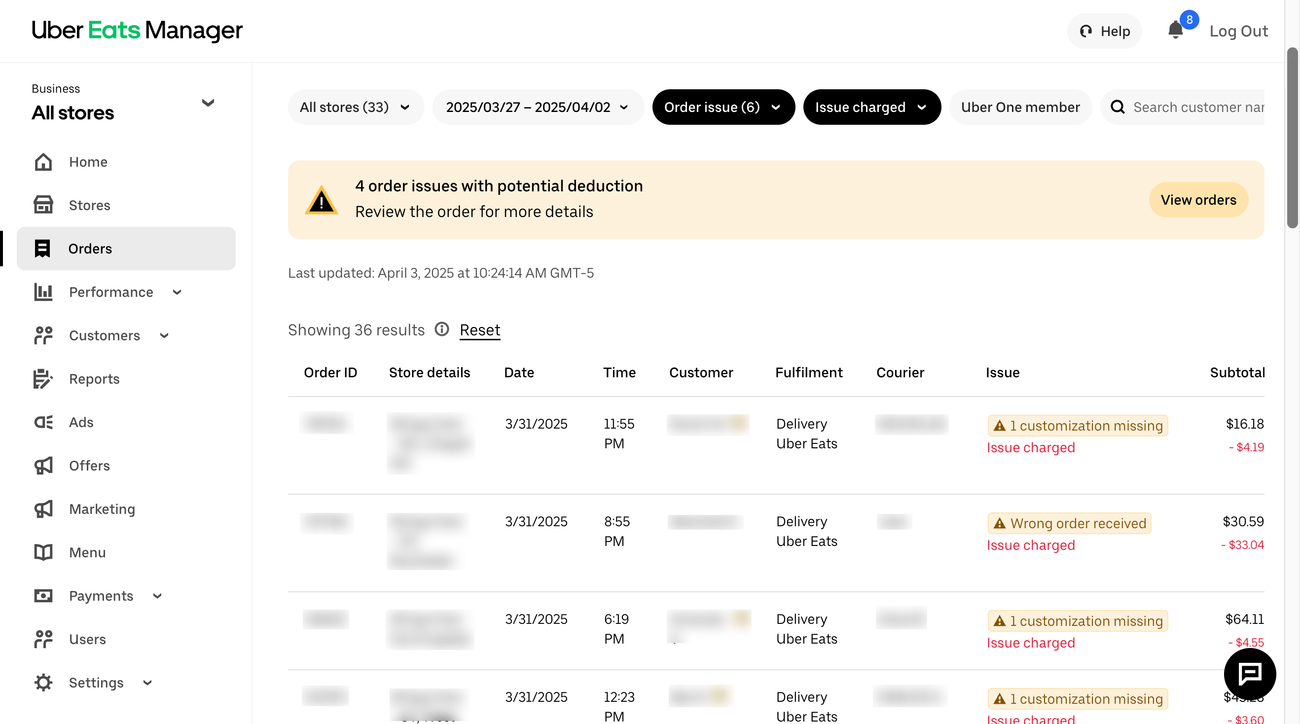
Task: Click the Last updated timestamp text
Action: tap(441, 273)
